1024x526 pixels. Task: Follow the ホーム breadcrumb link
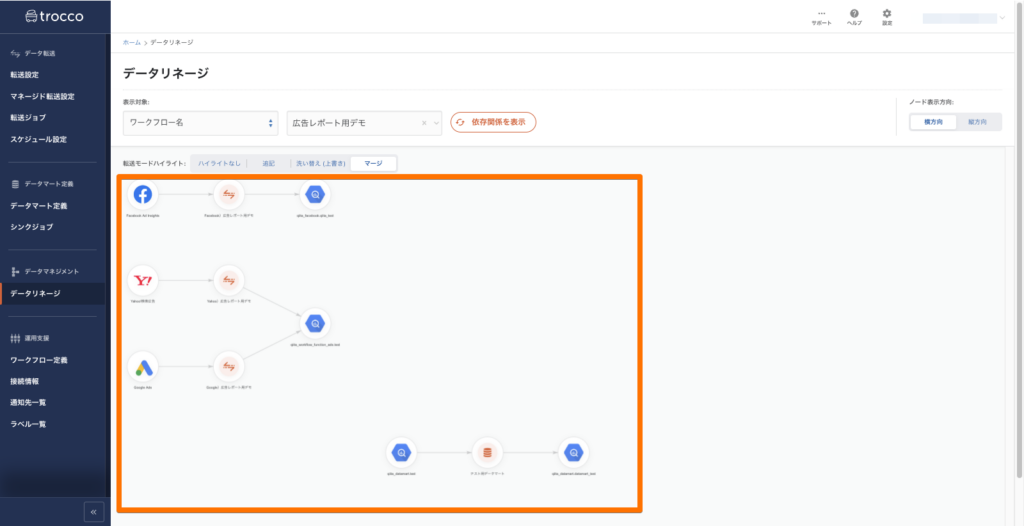pos(131,43)
